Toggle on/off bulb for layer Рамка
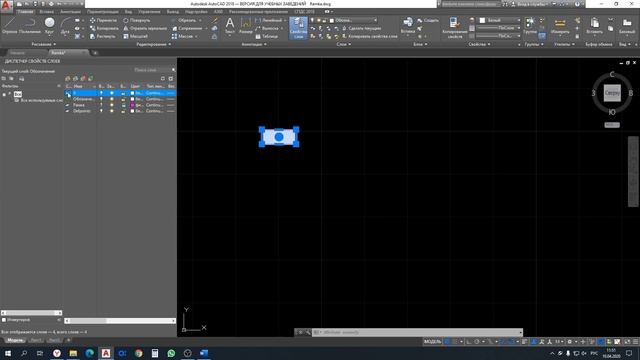This screenshot has height=360, width=640. [x=101, y=105]
